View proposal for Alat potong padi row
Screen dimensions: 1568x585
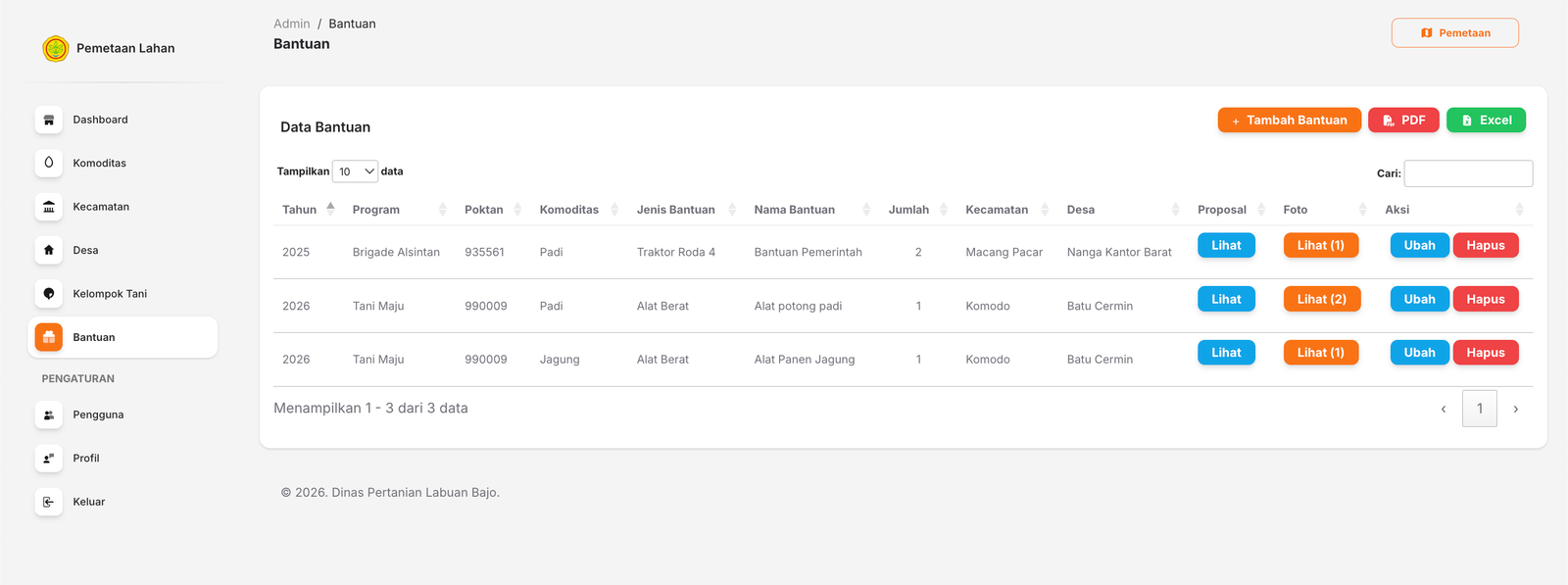pyautogui.click(x=1226, y=299)
